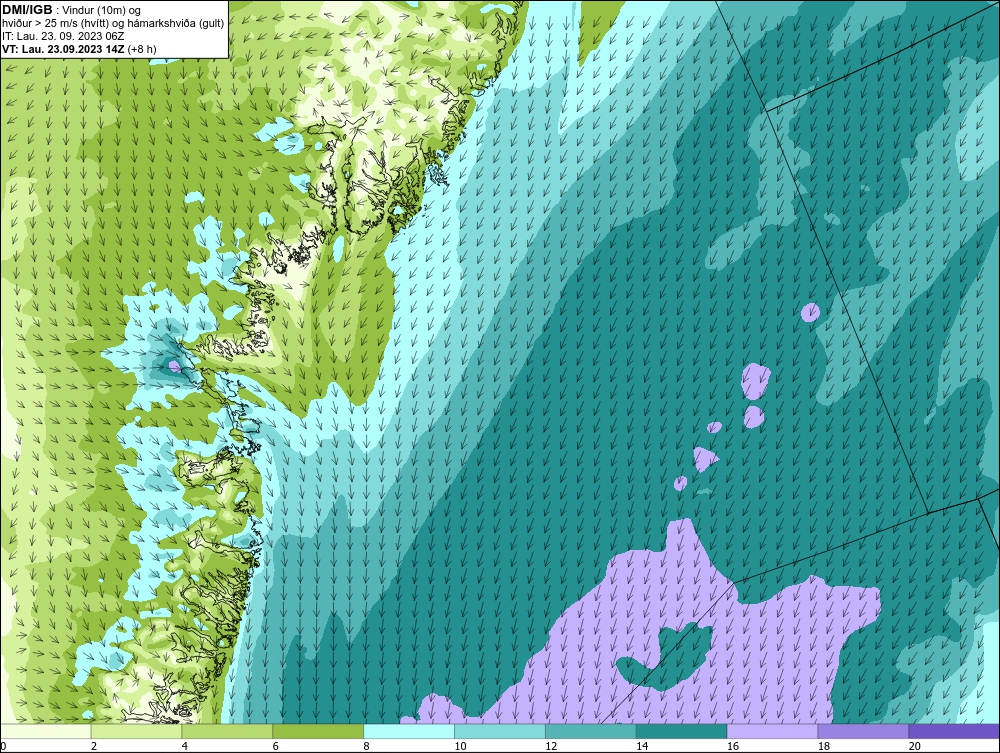Pick the 4–6 m/s legend color swatch
The image size is (1000, 753).
coord(227,731)
